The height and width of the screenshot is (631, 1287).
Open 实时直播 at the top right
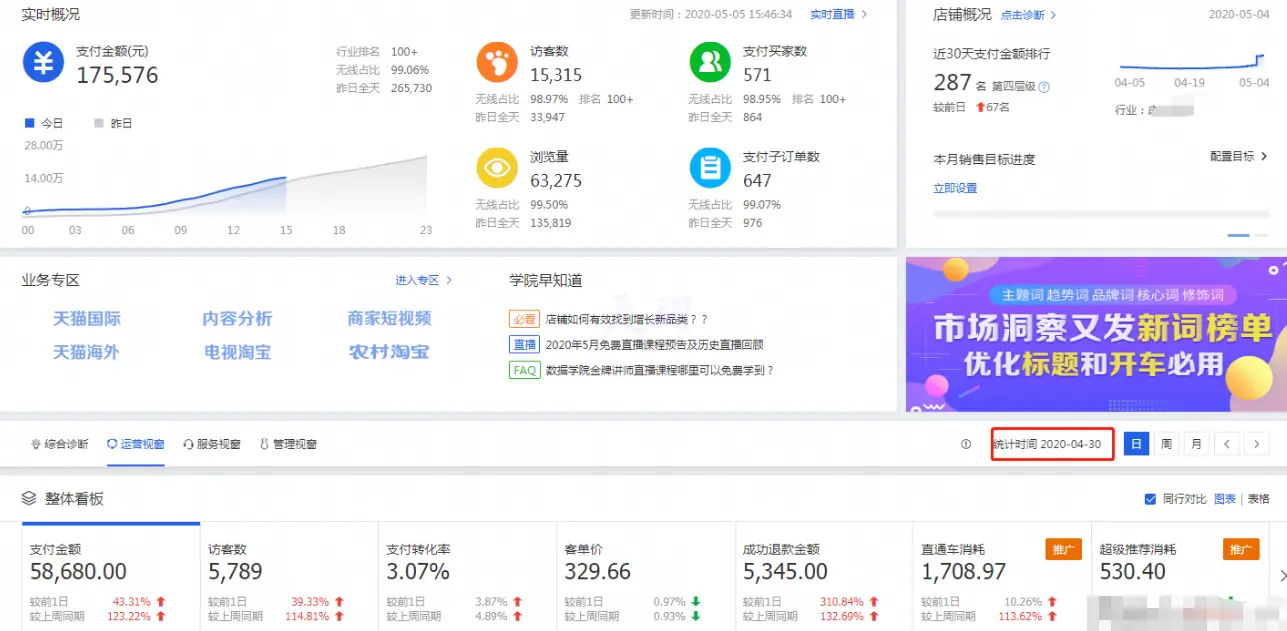(834, 16)
